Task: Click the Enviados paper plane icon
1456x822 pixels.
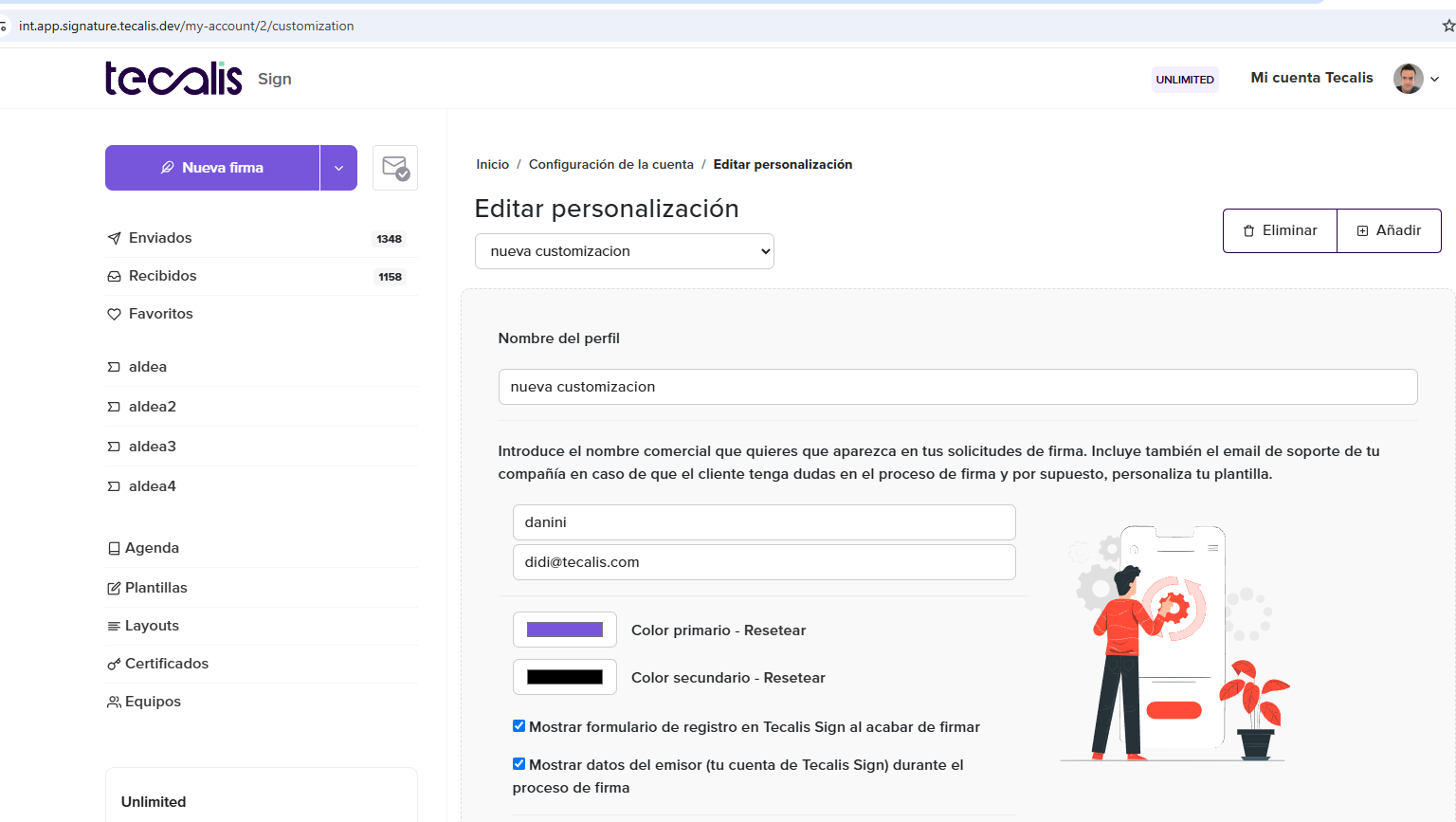Action: pos(114,238)
